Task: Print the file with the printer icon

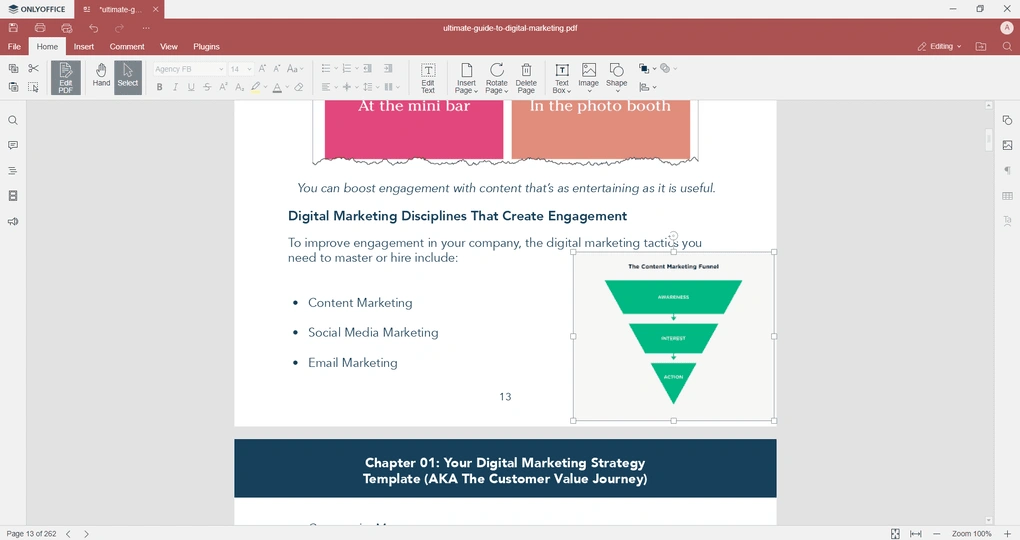Action: pos(40,28)
